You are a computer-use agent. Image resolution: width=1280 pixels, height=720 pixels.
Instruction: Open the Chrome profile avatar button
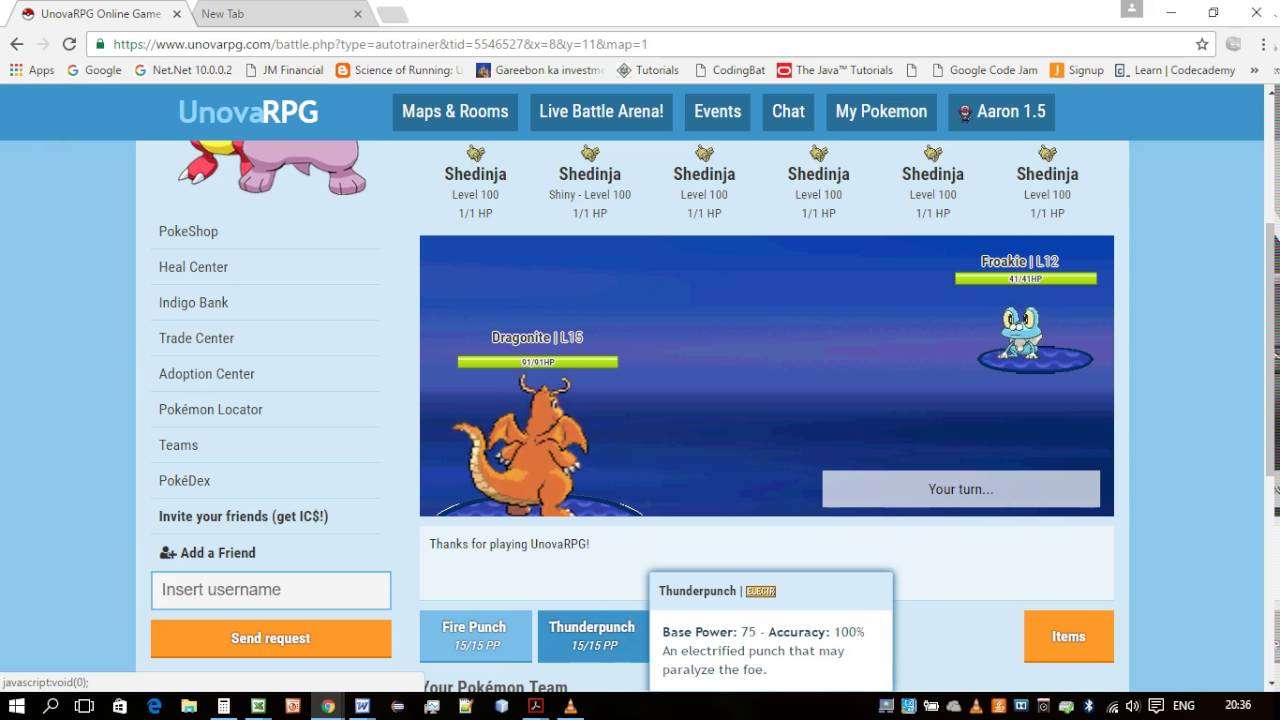[x=1132, y=9]
